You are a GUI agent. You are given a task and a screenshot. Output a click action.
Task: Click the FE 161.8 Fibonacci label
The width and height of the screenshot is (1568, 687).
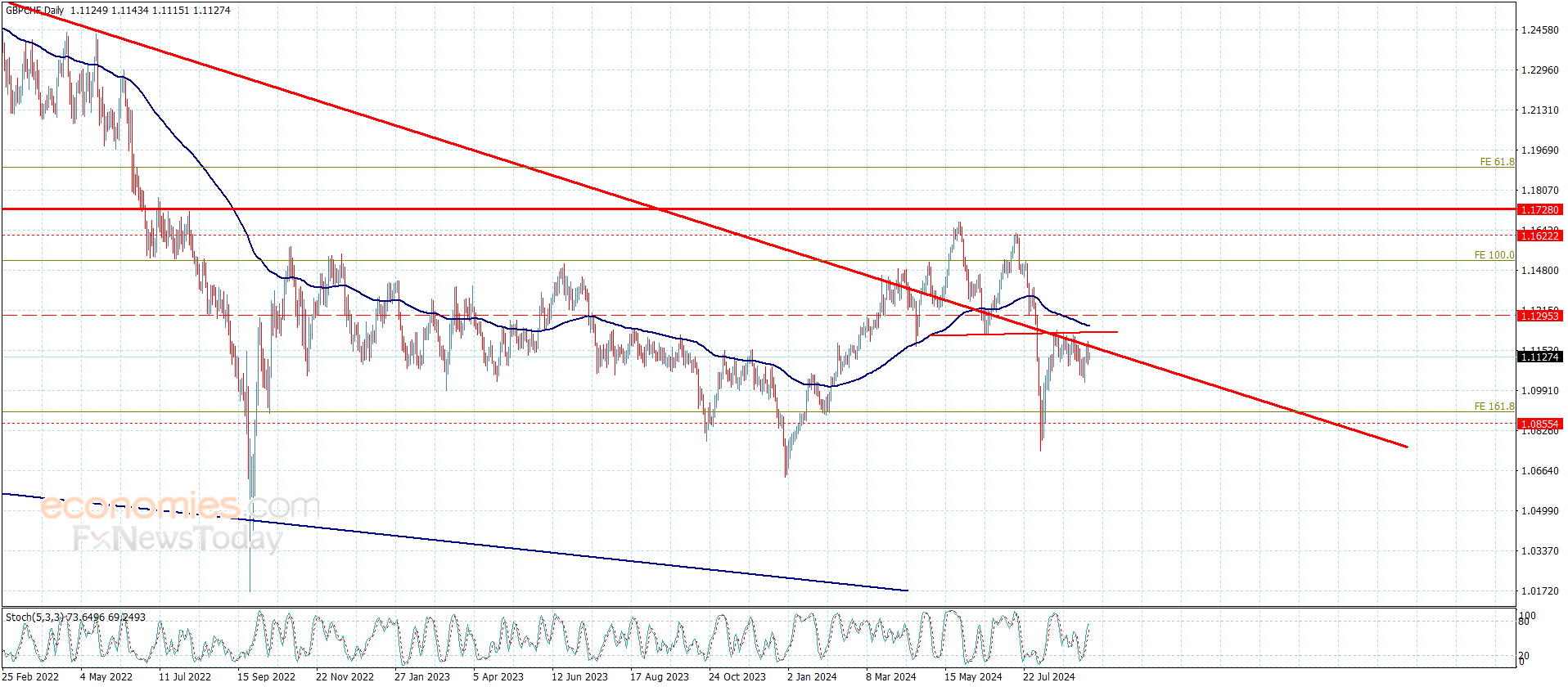tap(1494, 406)
